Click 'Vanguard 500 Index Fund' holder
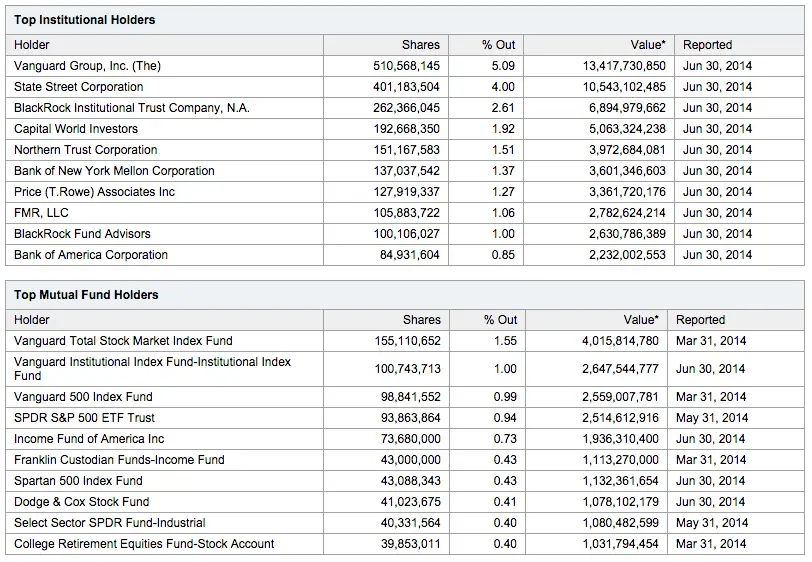812x562 pixels. coord(83,397)
